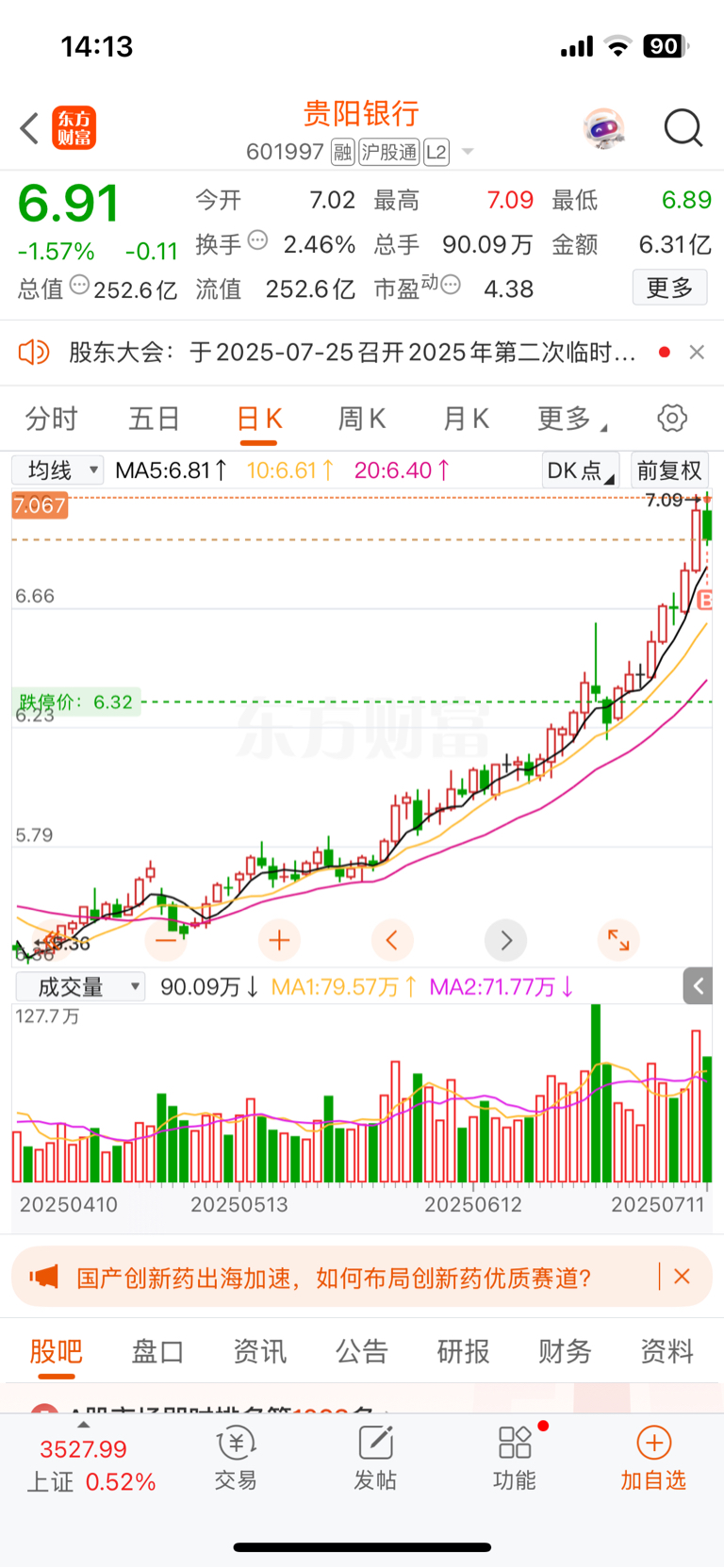Screen dimensions: 724x1568
Task: Tap the battery indicator in status bar
Action: (666, 46)
